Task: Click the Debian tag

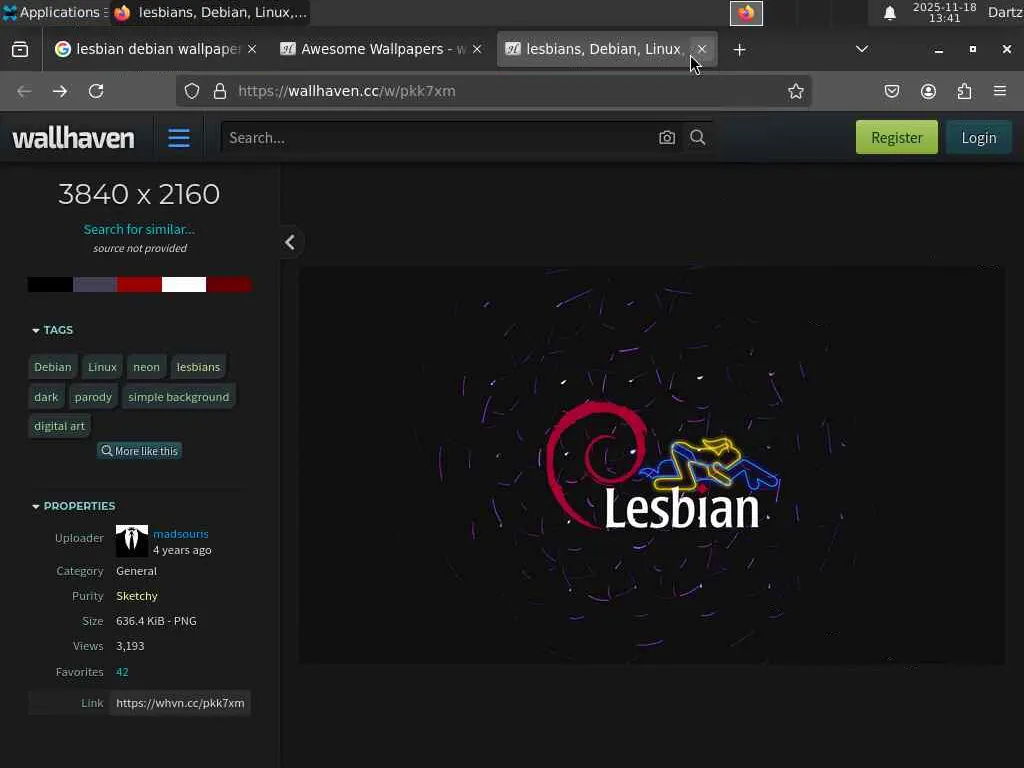Action: pyautogui.click(x=53, y=367)
